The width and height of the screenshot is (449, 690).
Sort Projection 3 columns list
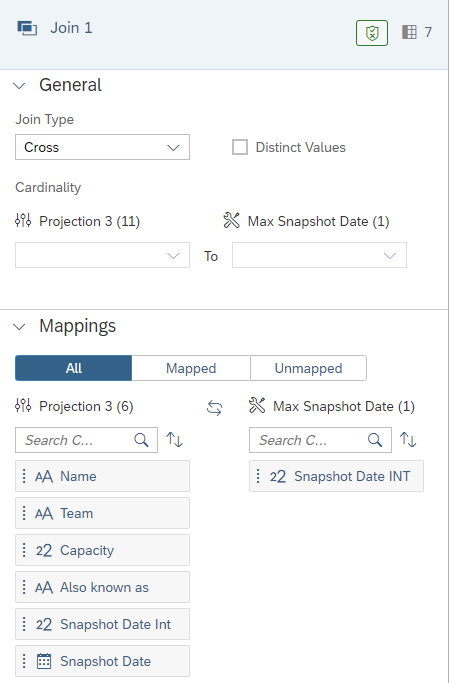click(174, 440)
